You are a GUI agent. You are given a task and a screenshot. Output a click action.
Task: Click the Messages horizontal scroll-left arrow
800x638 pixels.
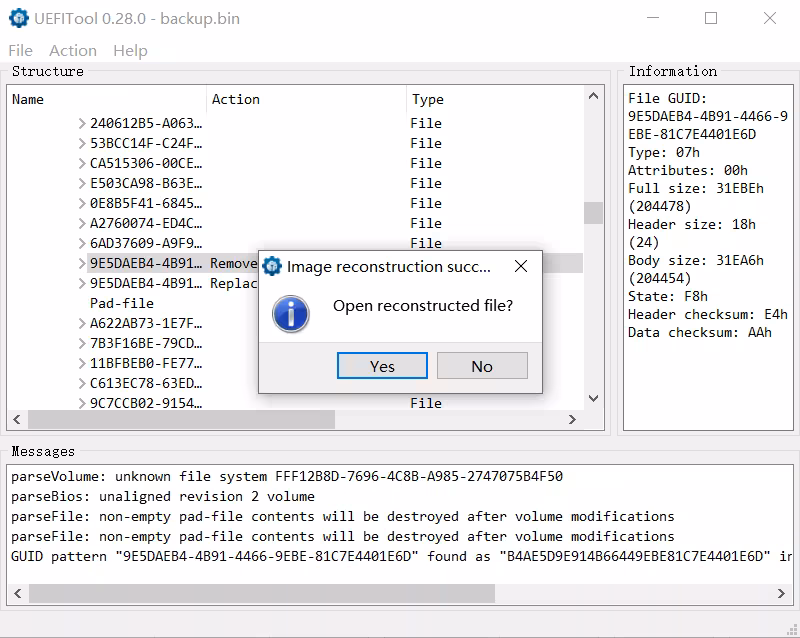click(18, 594)
